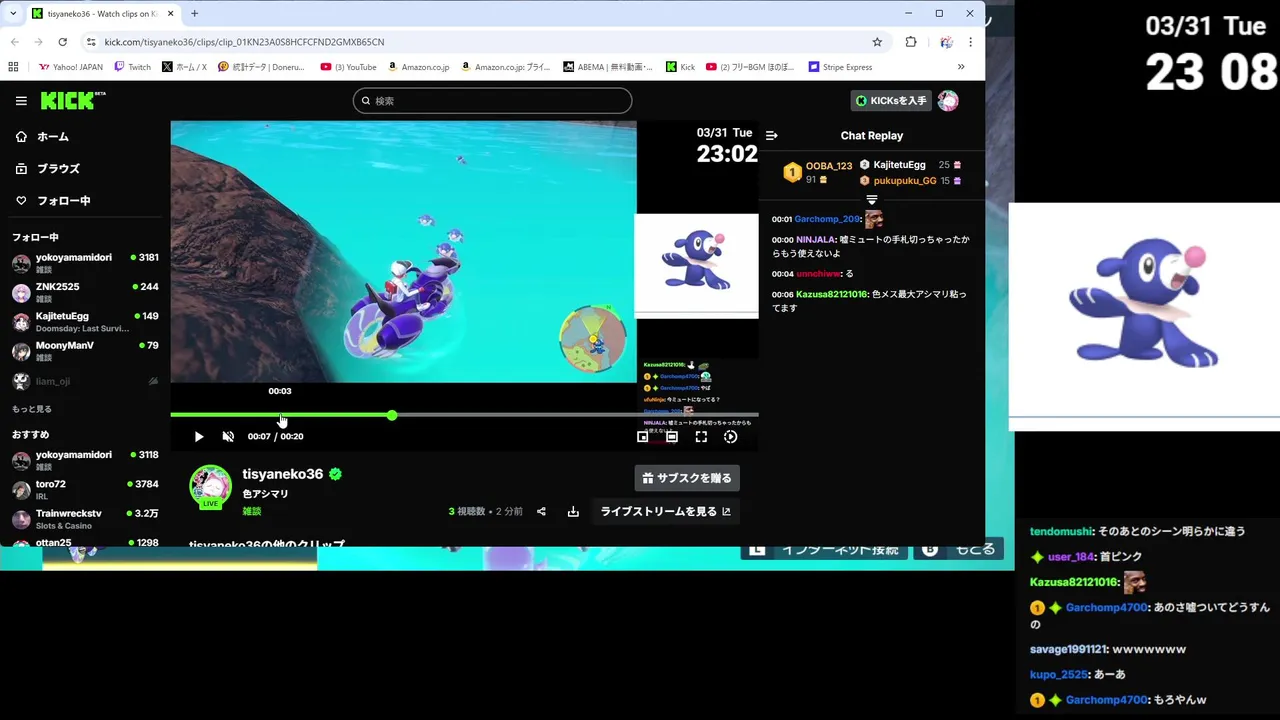This screenshot has height=720, width=1280.
Task: Click the KICK logo
Action: coord(72,100)
